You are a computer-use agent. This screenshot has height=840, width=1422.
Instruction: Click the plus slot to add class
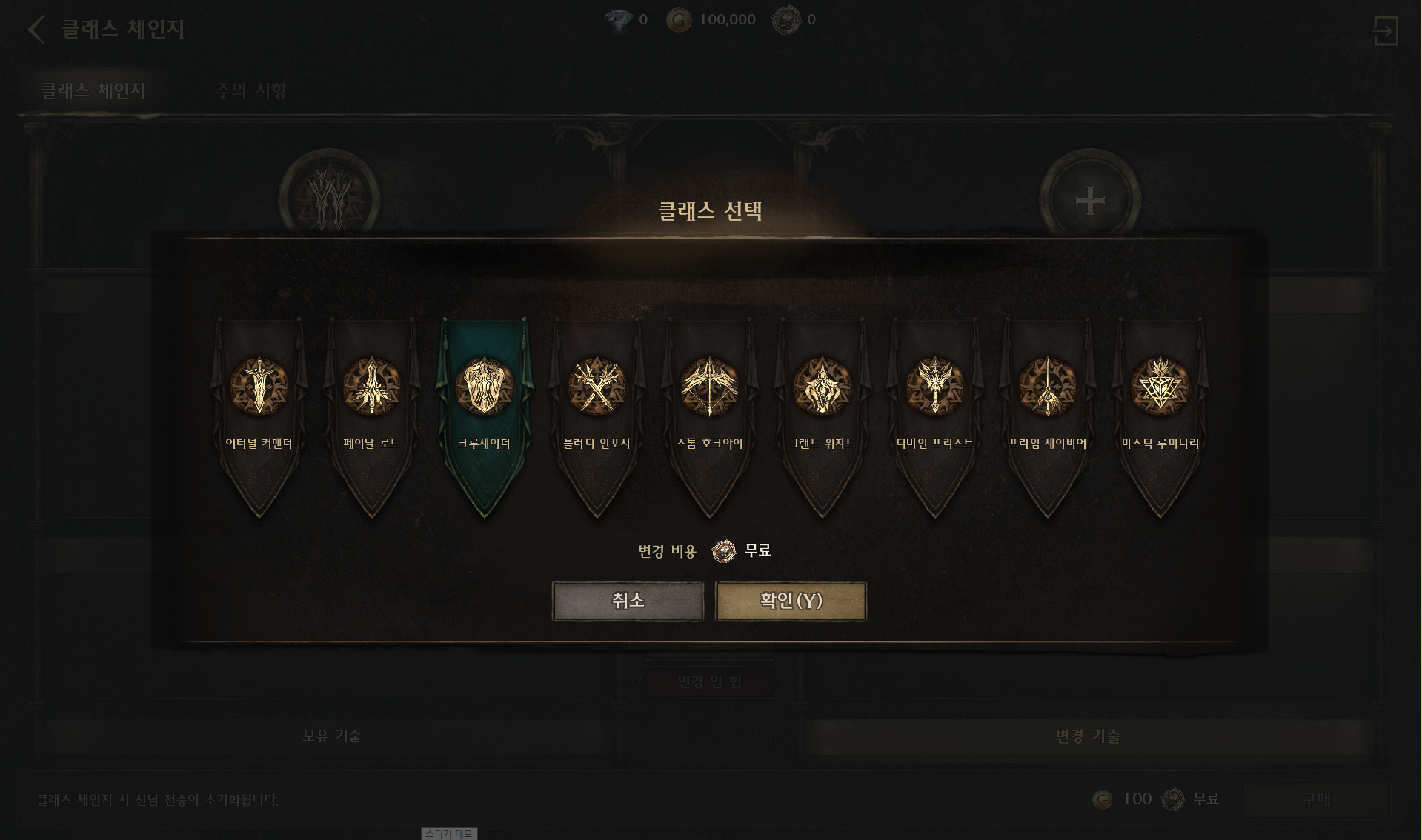[1090, 200]
